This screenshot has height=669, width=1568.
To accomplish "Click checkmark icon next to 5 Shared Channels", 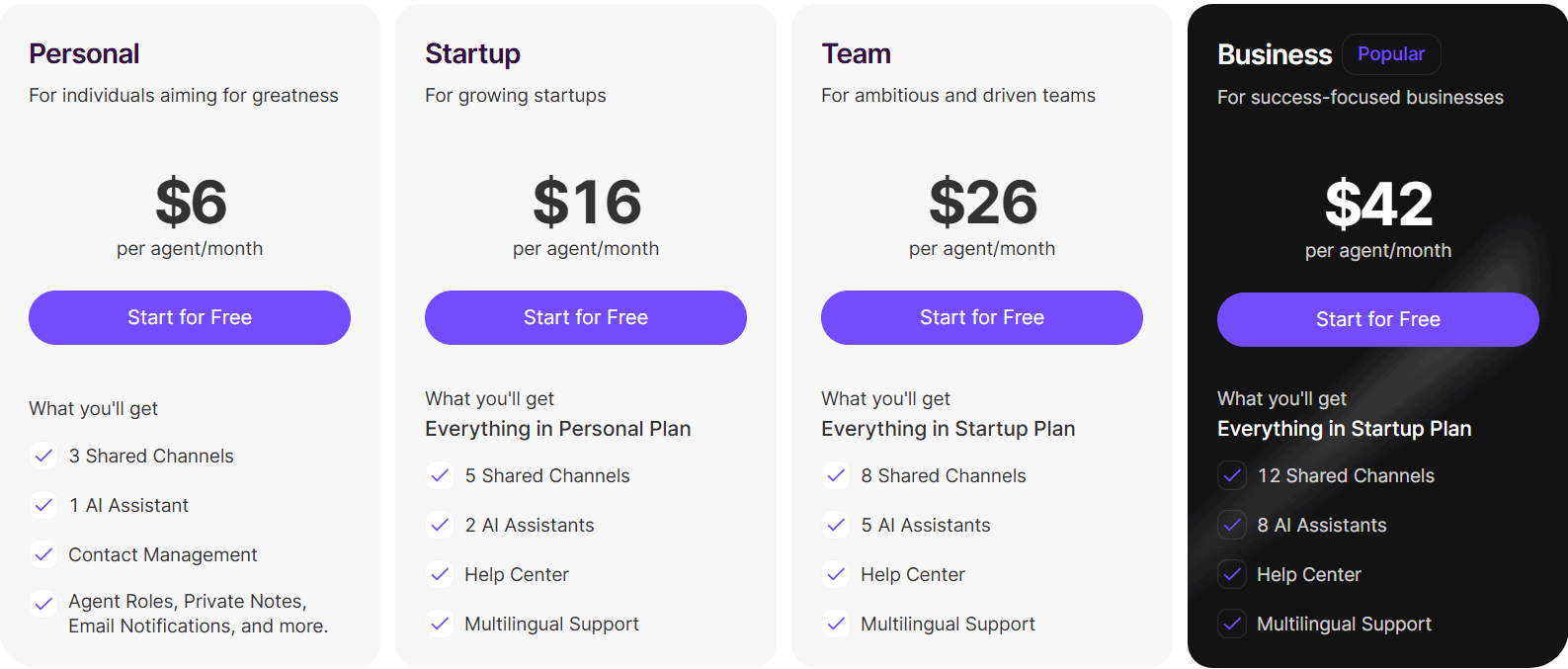I will click(440, 475).
